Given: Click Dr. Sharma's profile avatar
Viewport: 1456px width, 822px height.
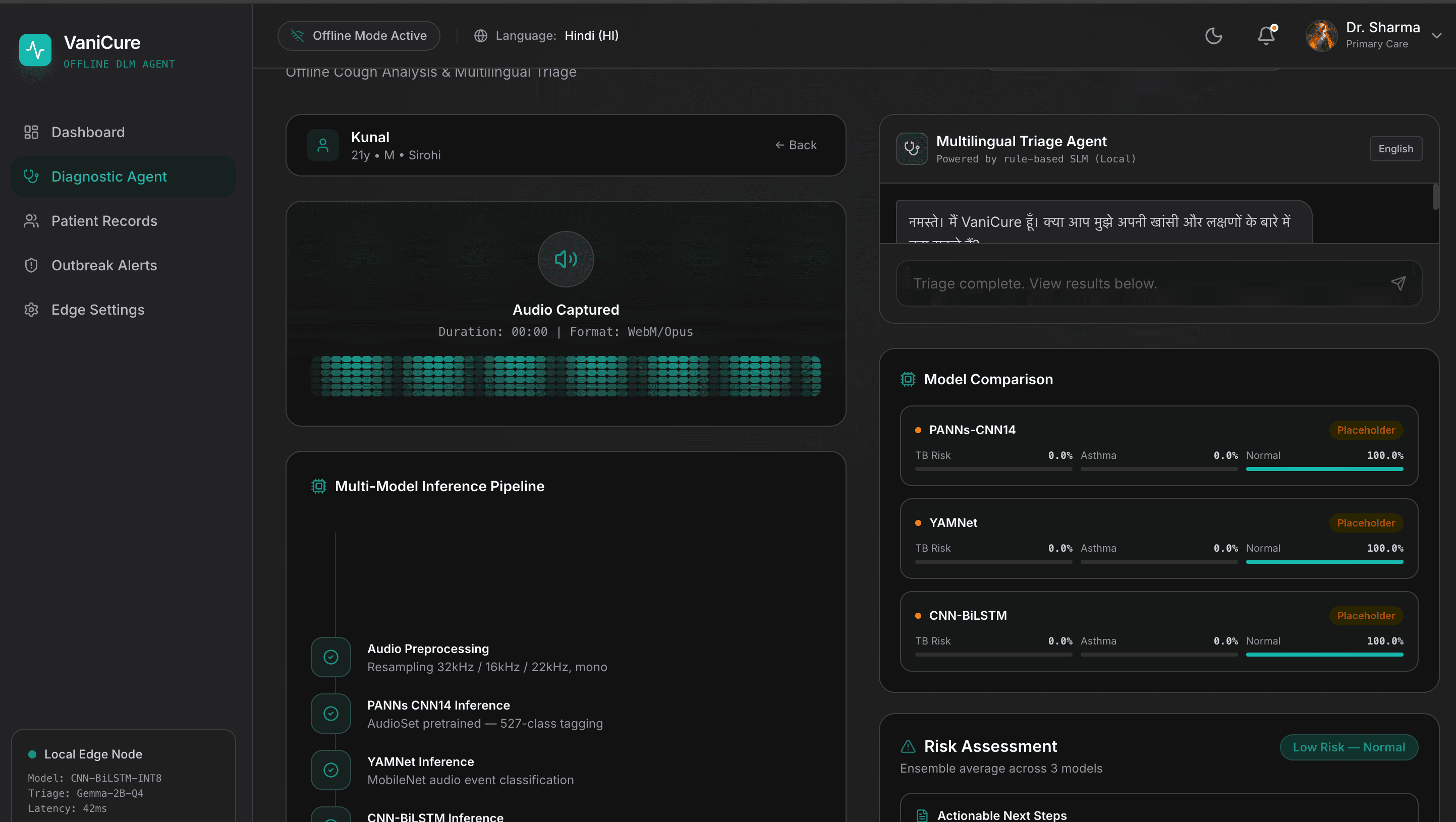Looking at the screenshot, I should (1321, 36).
